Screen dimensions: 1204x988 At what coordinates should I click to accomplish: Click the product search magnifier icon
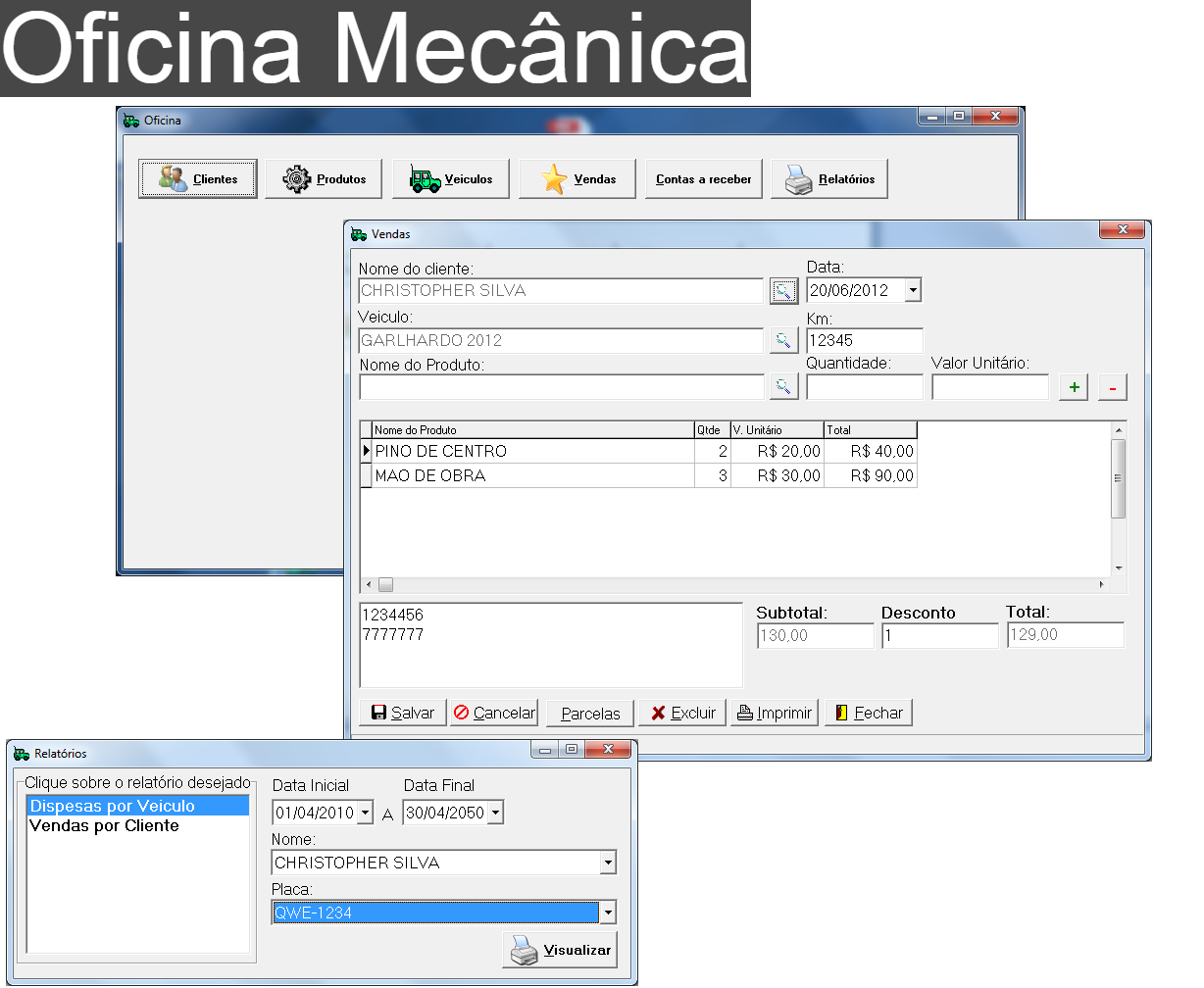coord(783,387)
